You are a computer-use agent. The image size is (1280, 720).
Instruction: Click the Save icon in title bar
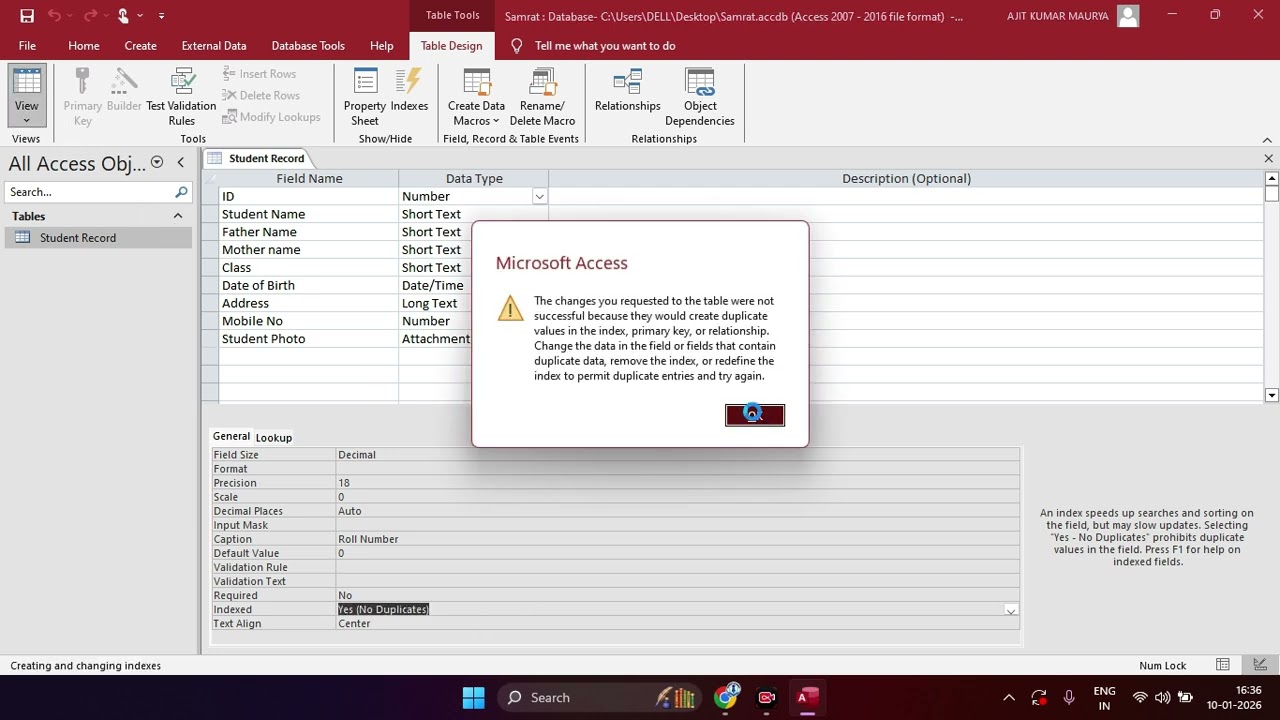tap(27, 15)
